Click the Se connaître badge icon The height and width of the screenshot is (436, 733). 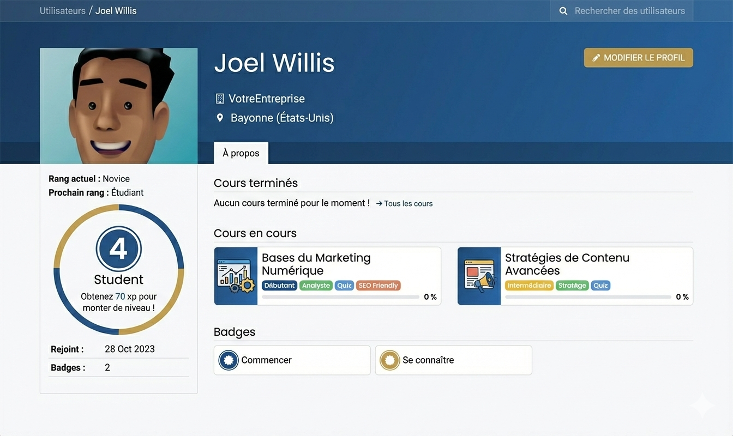pos(389,360)
